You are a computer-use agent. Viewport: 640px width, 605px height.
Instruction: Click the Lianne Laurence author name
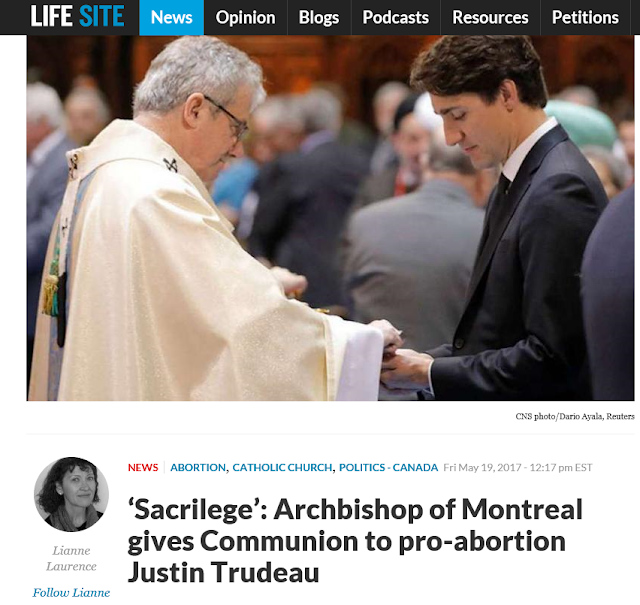coord(71,558)
